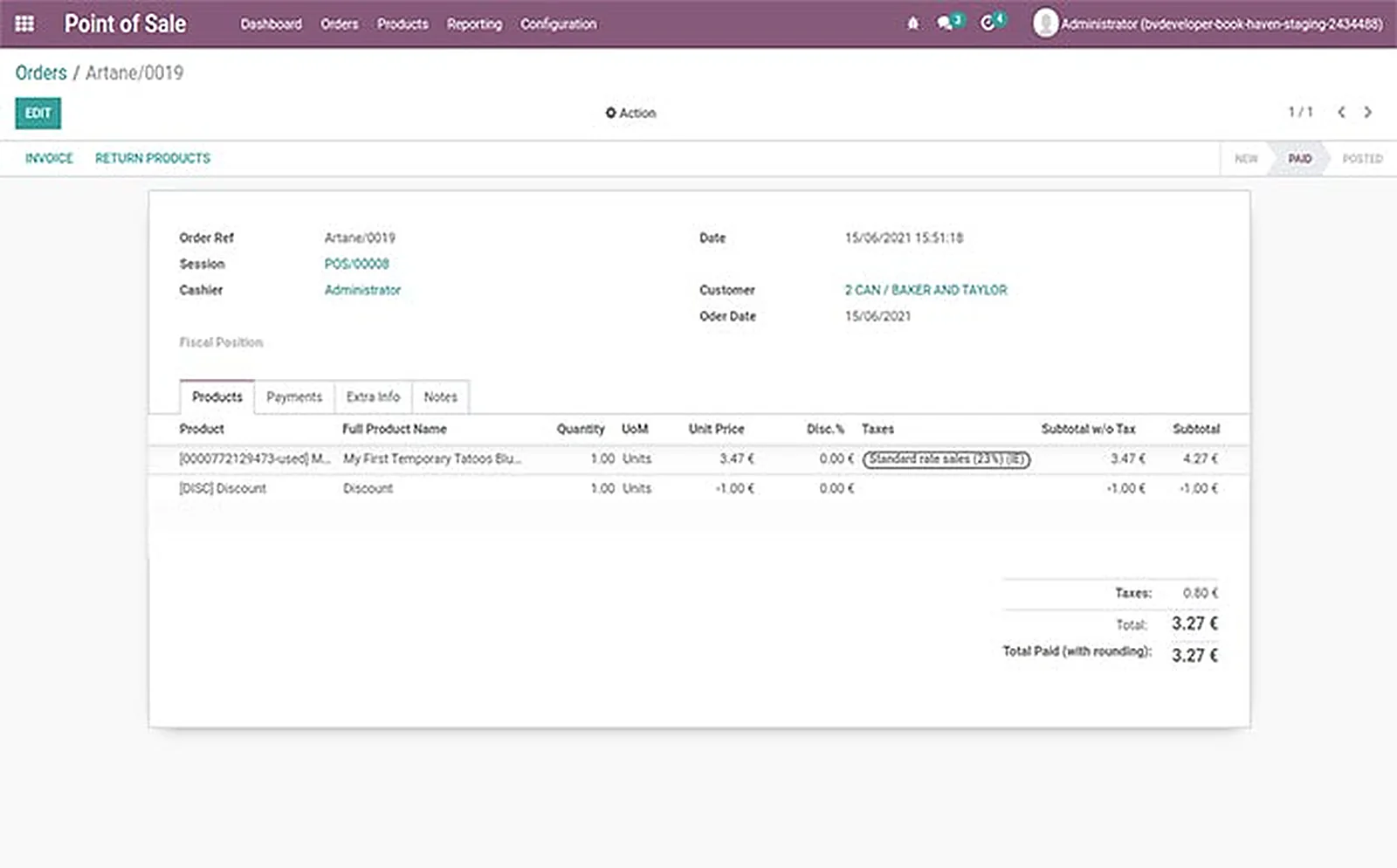Click the order date value 15/06/2021 15:51:18

pyautogui.click(x=904, y=238)
